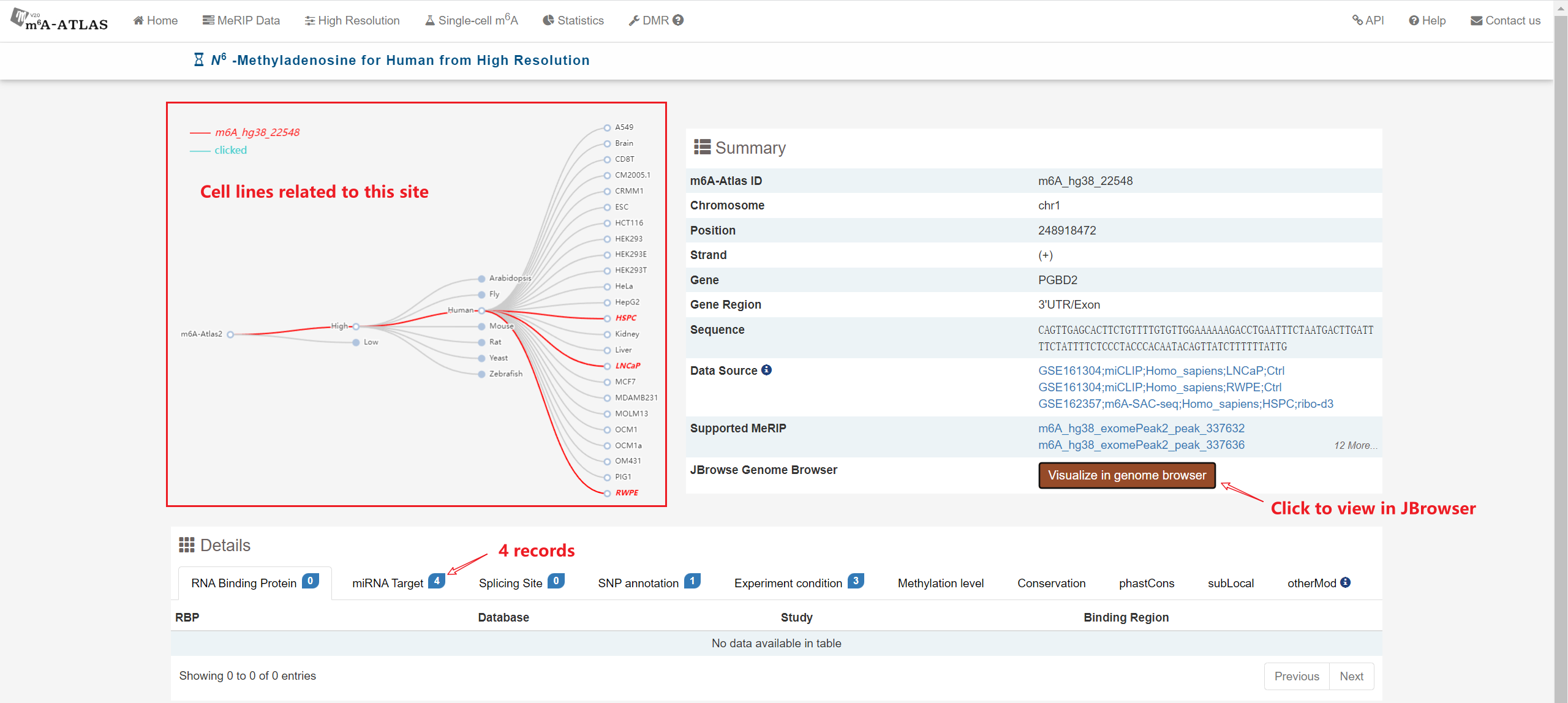Click the hourglass icon in page title
The width and height of the screenshot is (1568, 703).
pyautogui.click(x=199, y=59)
